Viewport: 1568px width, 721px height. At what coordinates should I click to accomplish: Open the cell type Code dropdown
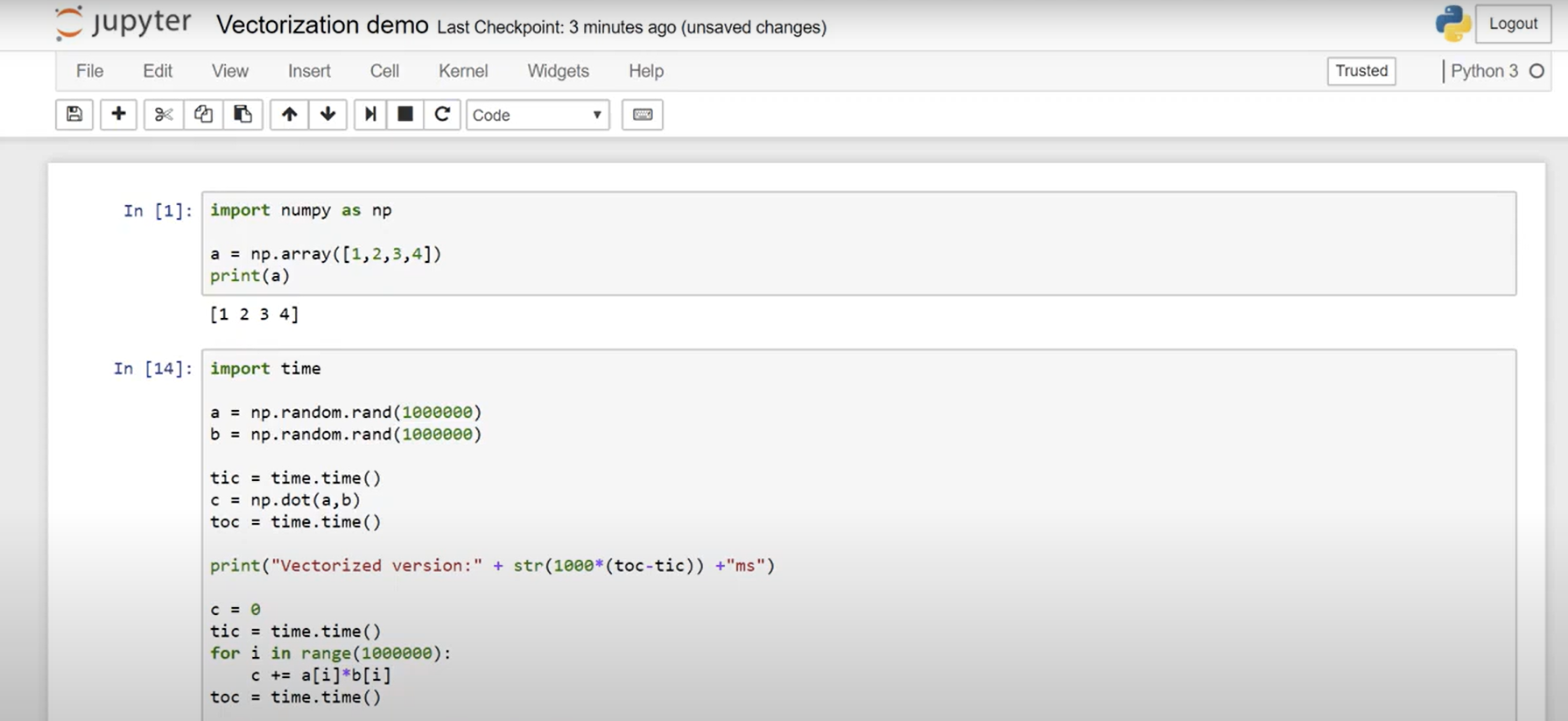click(538, 115)
